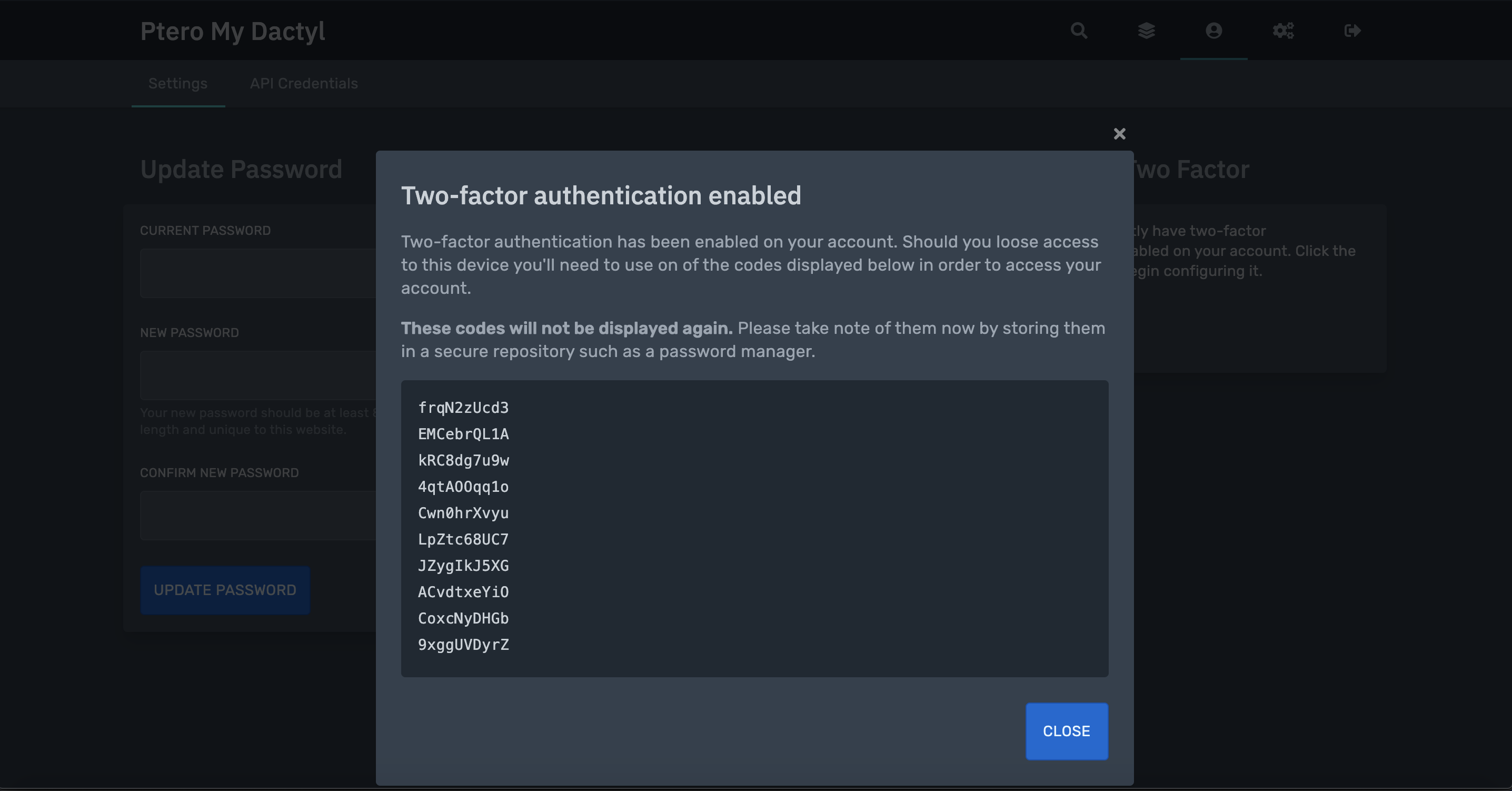
Task: Click the 'Two-factor authentication enabled' heading
Action: click(601, 195)
